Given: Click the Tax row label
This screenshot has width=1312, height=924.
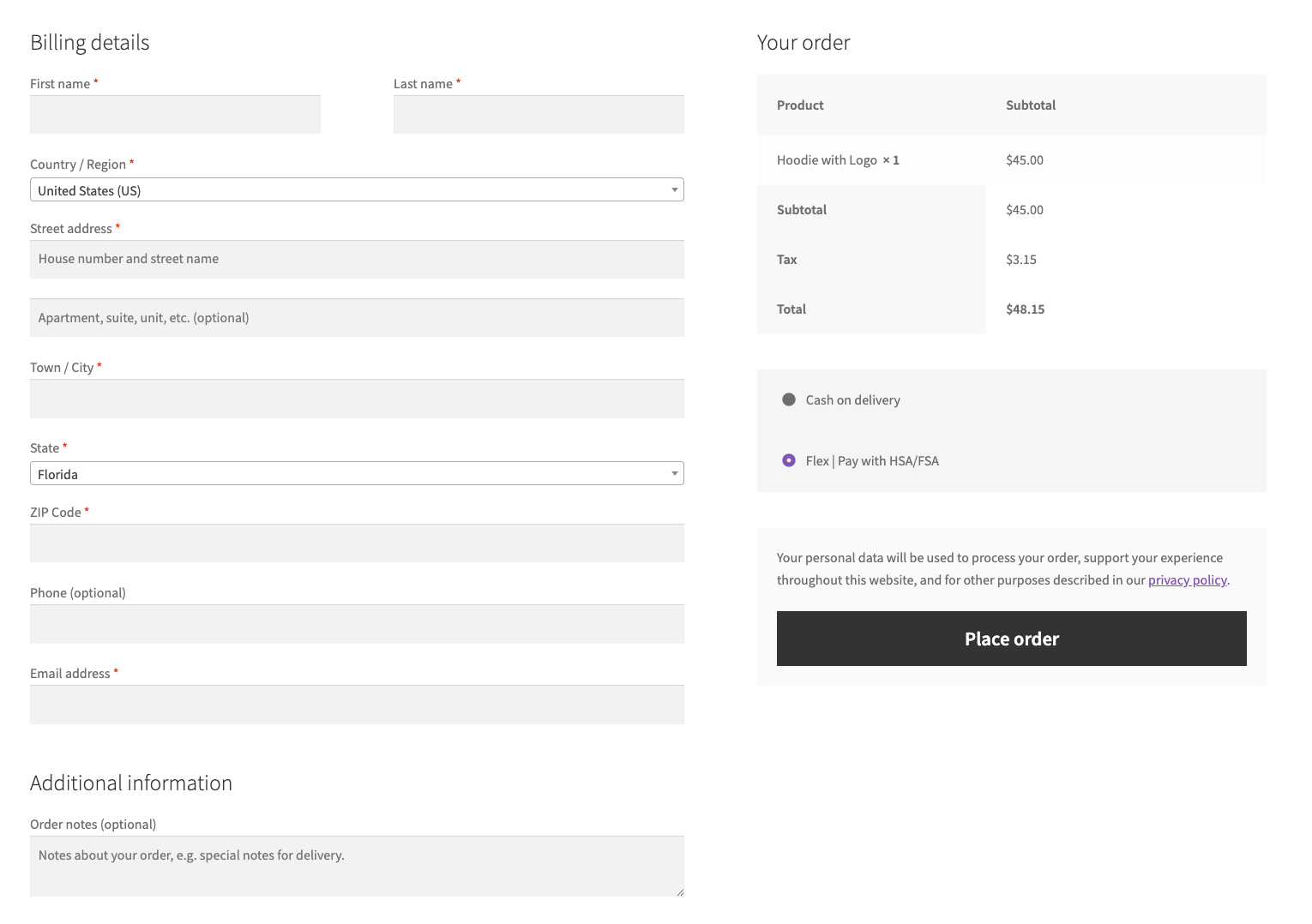Looking at the screenshot, I should tap(787, 260).
